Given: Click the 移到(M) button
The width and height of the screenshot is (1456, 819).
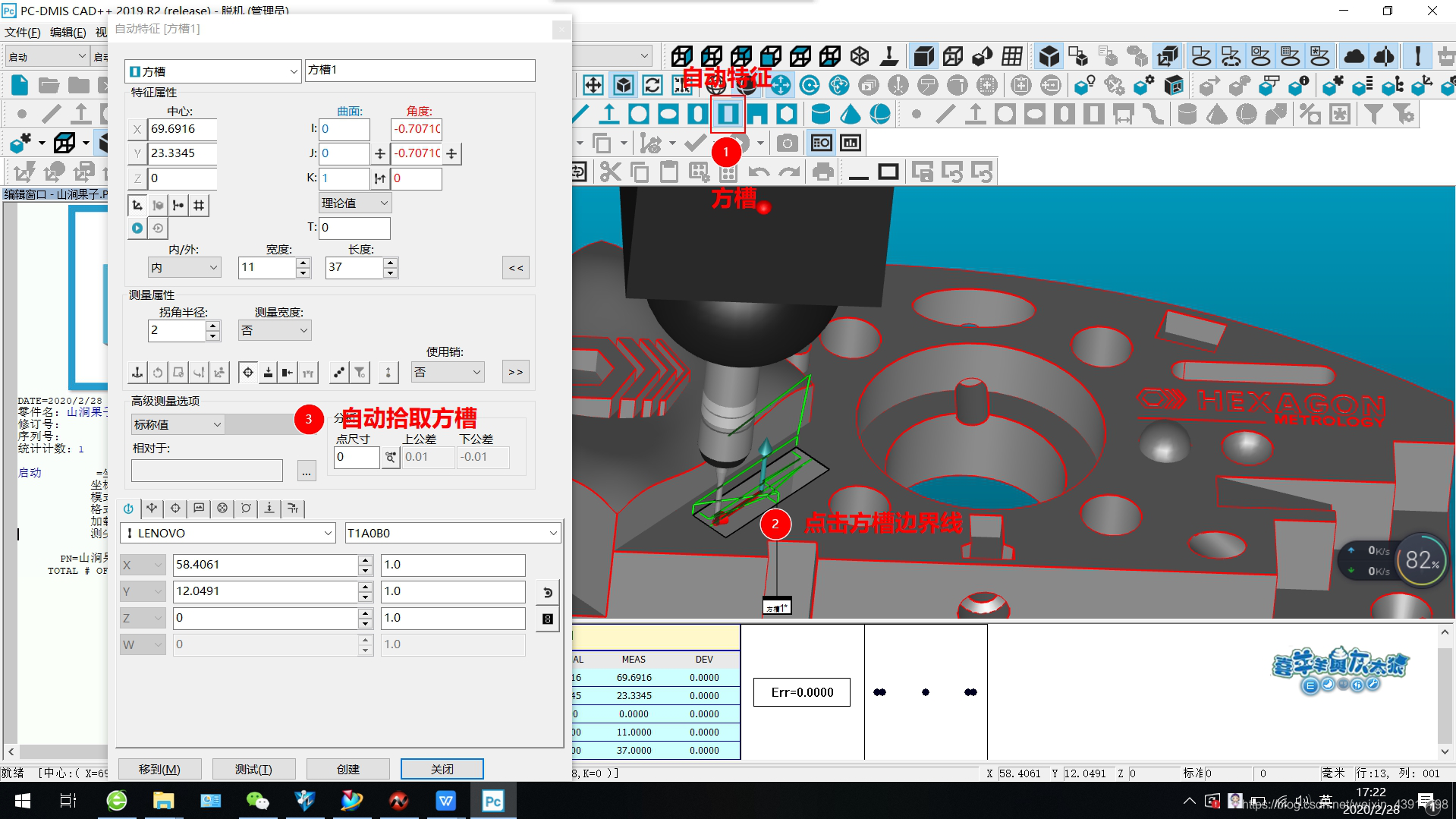Looking at the screenshot, I should 159,769.
